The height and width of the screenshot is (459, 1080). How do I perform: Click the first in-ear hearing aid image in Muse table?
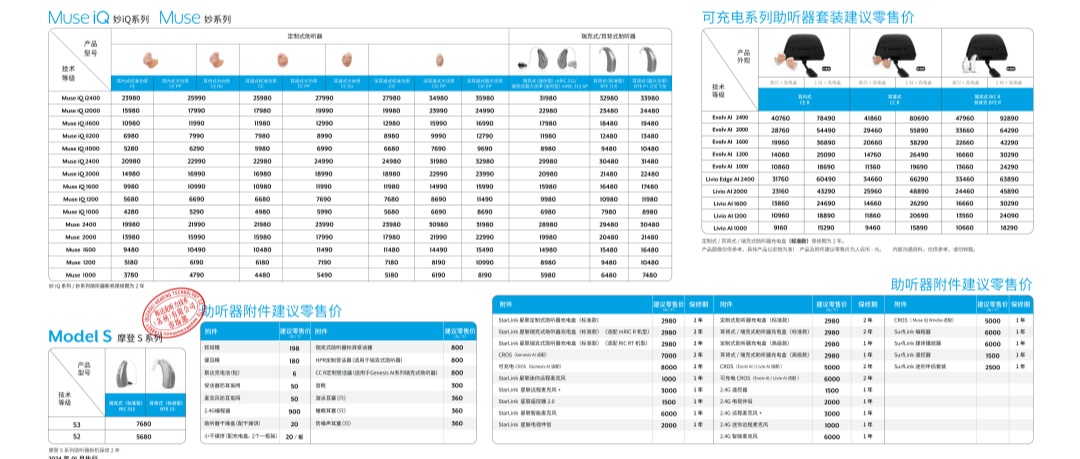pyautogui.click(x=149, y=59)
